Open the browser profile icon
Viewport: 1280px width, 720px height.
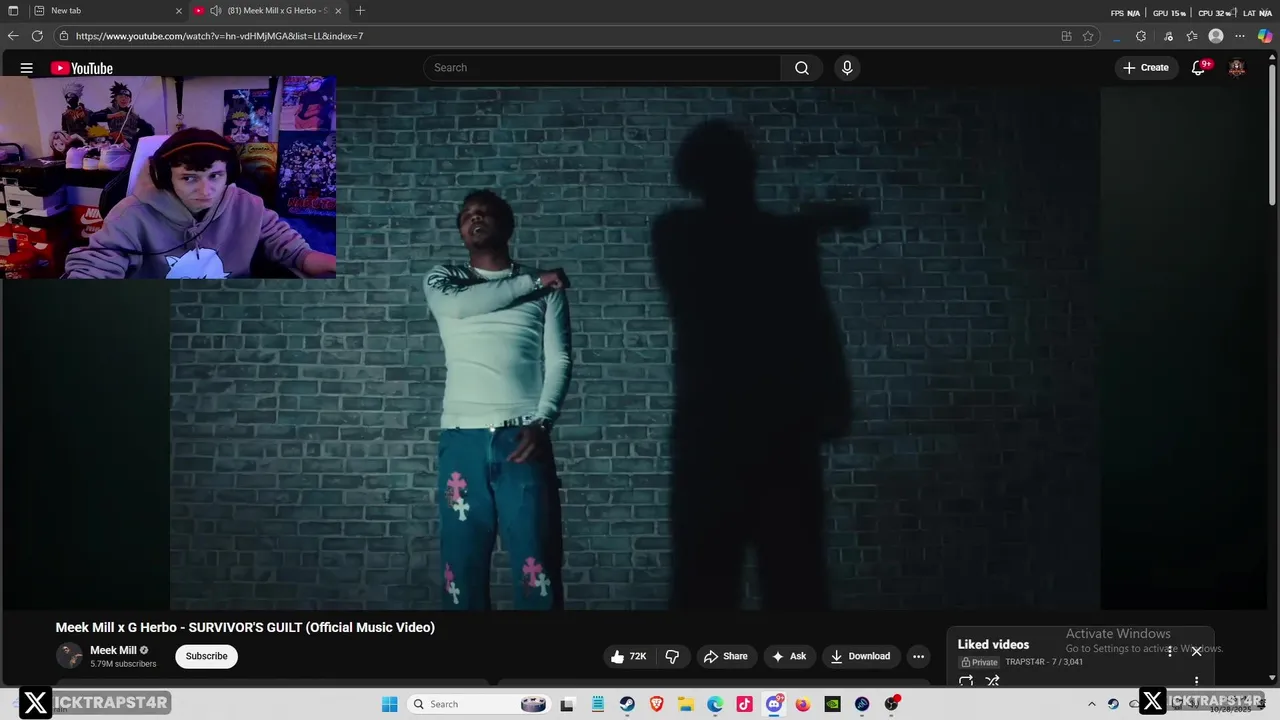(1216, 36)
